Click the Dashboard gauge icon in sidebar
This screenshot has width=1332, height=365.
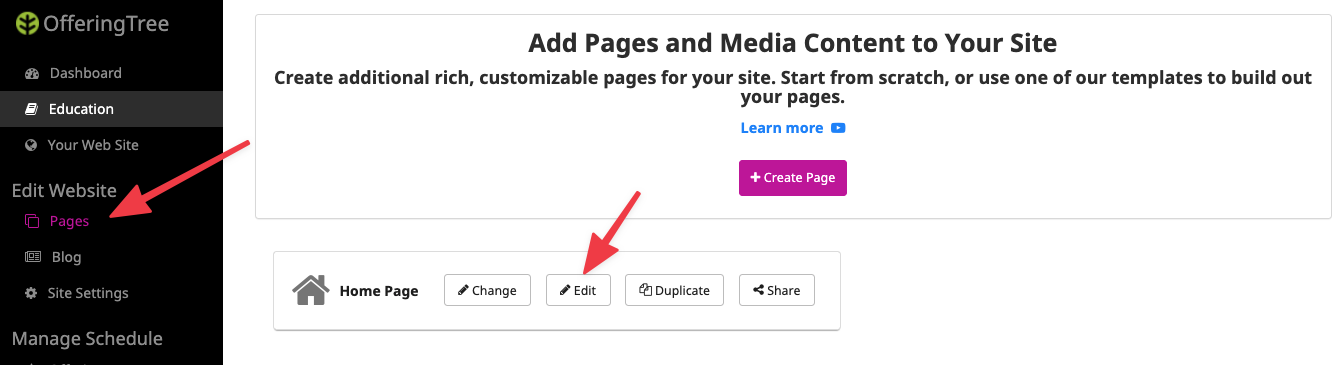(31, 73)
